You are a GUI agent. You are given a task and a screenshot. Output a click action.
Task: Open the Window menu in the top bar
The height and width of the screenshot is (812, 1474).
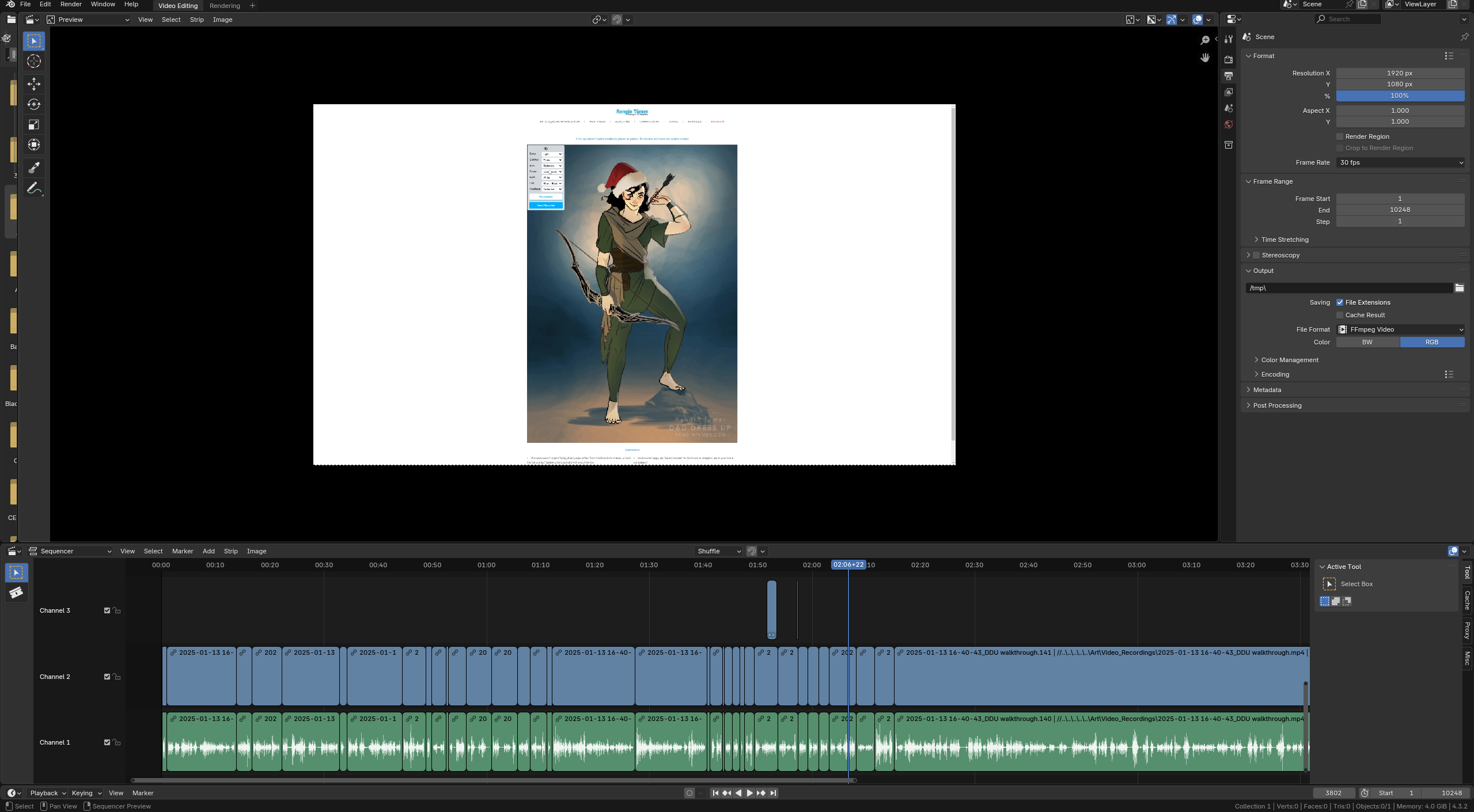pyautogui.click(x=103, y=4)
